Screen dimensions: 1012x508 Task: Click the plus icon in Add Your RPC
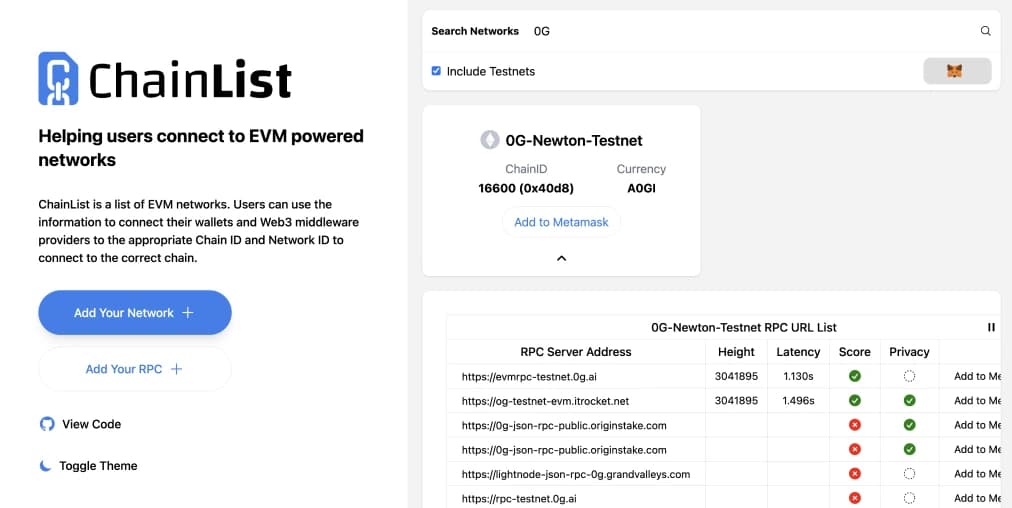[x=176, y=369]
